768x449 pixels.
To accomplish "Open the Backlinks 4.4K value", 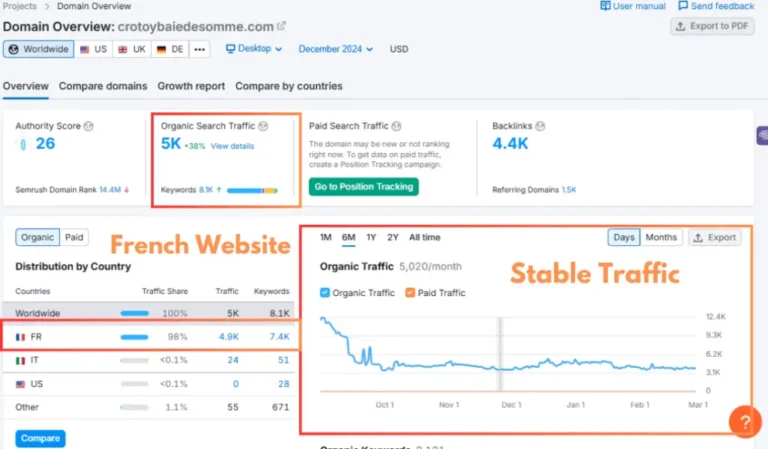I will [510, 143].
